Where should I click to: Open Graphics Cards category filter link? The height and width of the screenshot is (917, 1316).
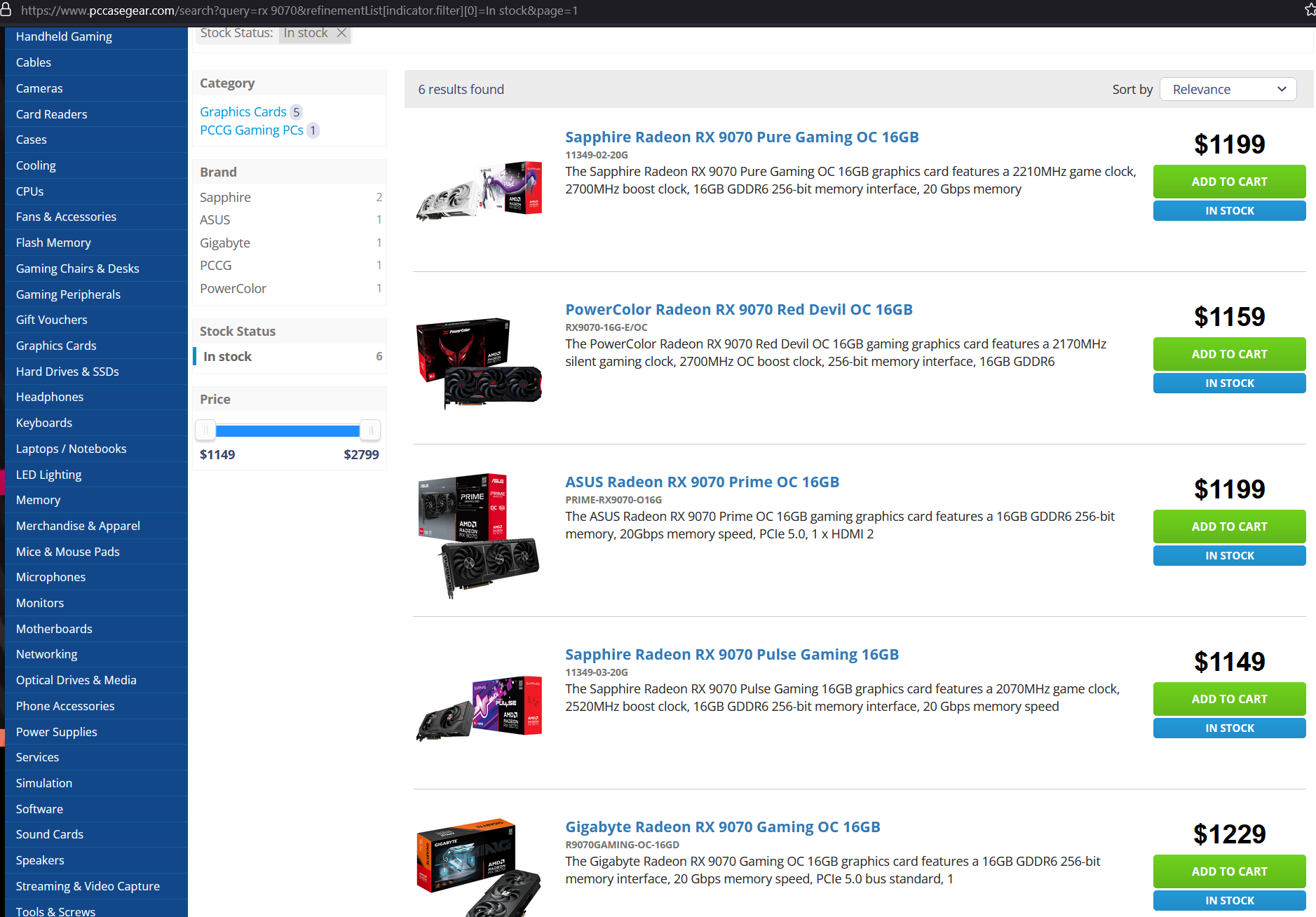click(243, 111)
